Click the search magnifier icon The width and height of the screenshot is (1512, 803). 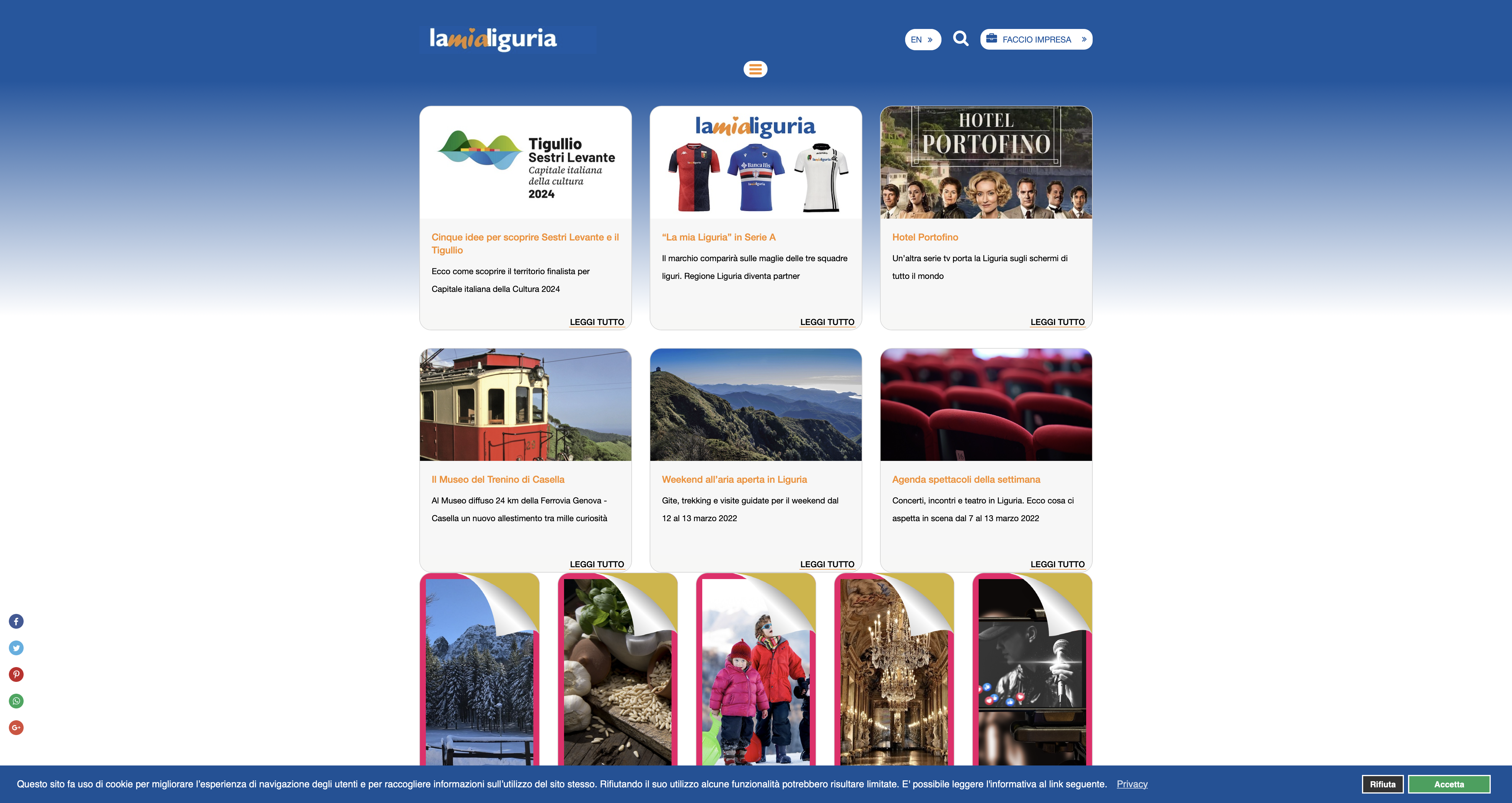coord(960,39)
